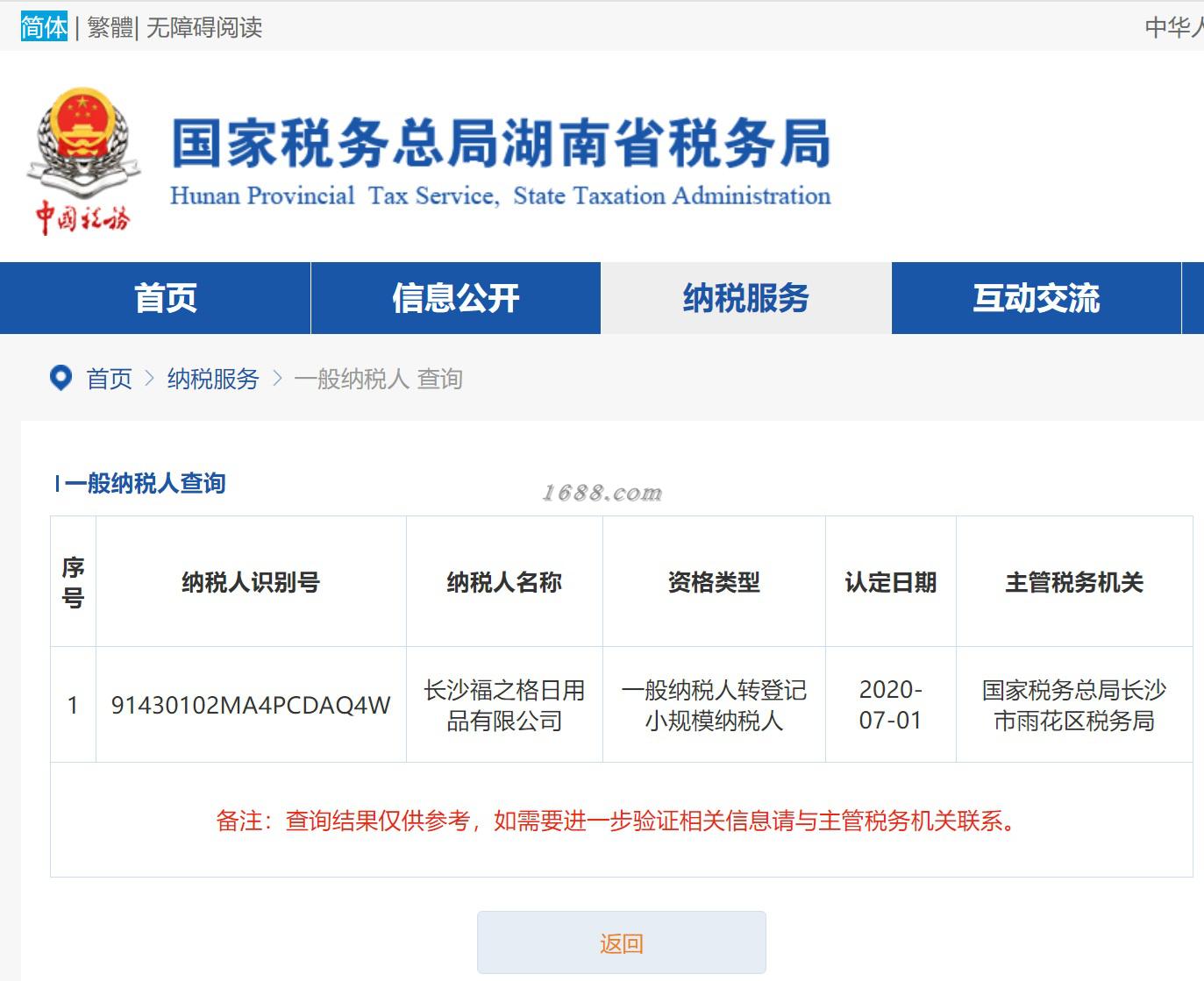Click row number 1 cell
The width and height of the screenshot is (1204, 981).
tap(73, 705)
